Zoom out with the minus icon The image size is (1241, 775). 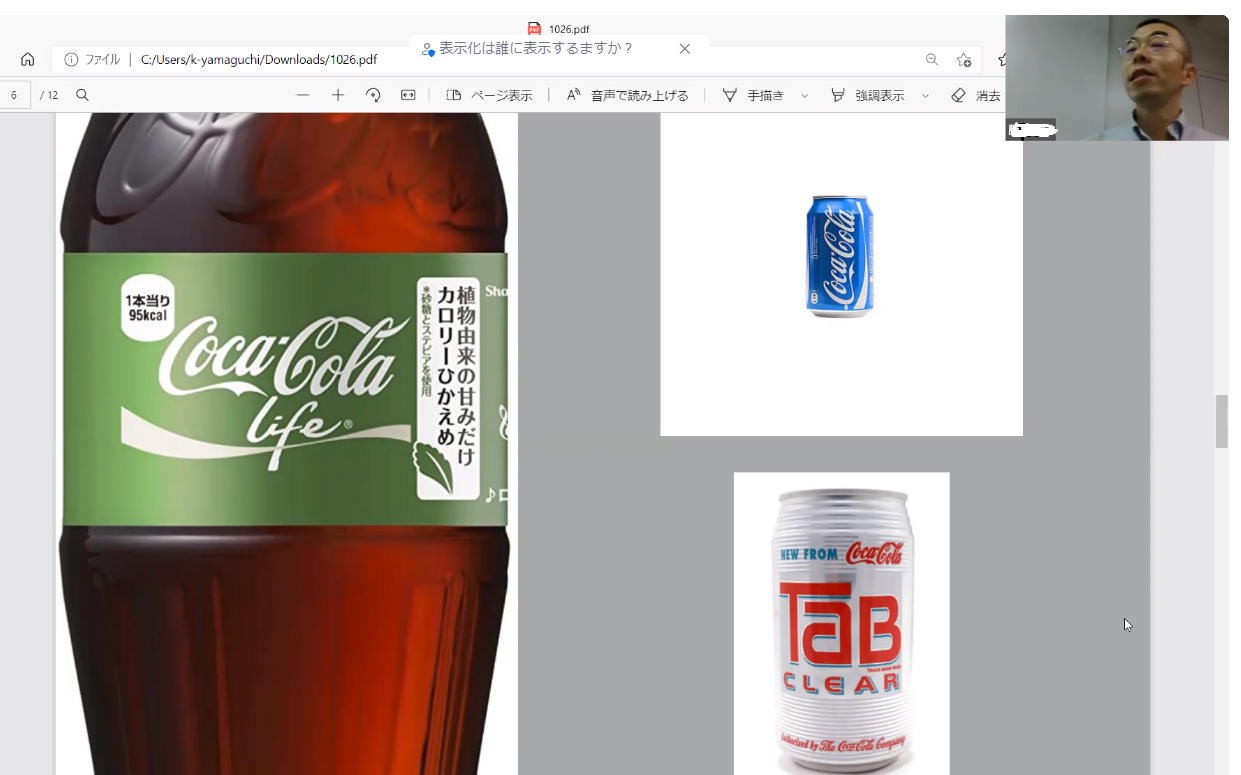pyautogui.click(x=303, y=95)
